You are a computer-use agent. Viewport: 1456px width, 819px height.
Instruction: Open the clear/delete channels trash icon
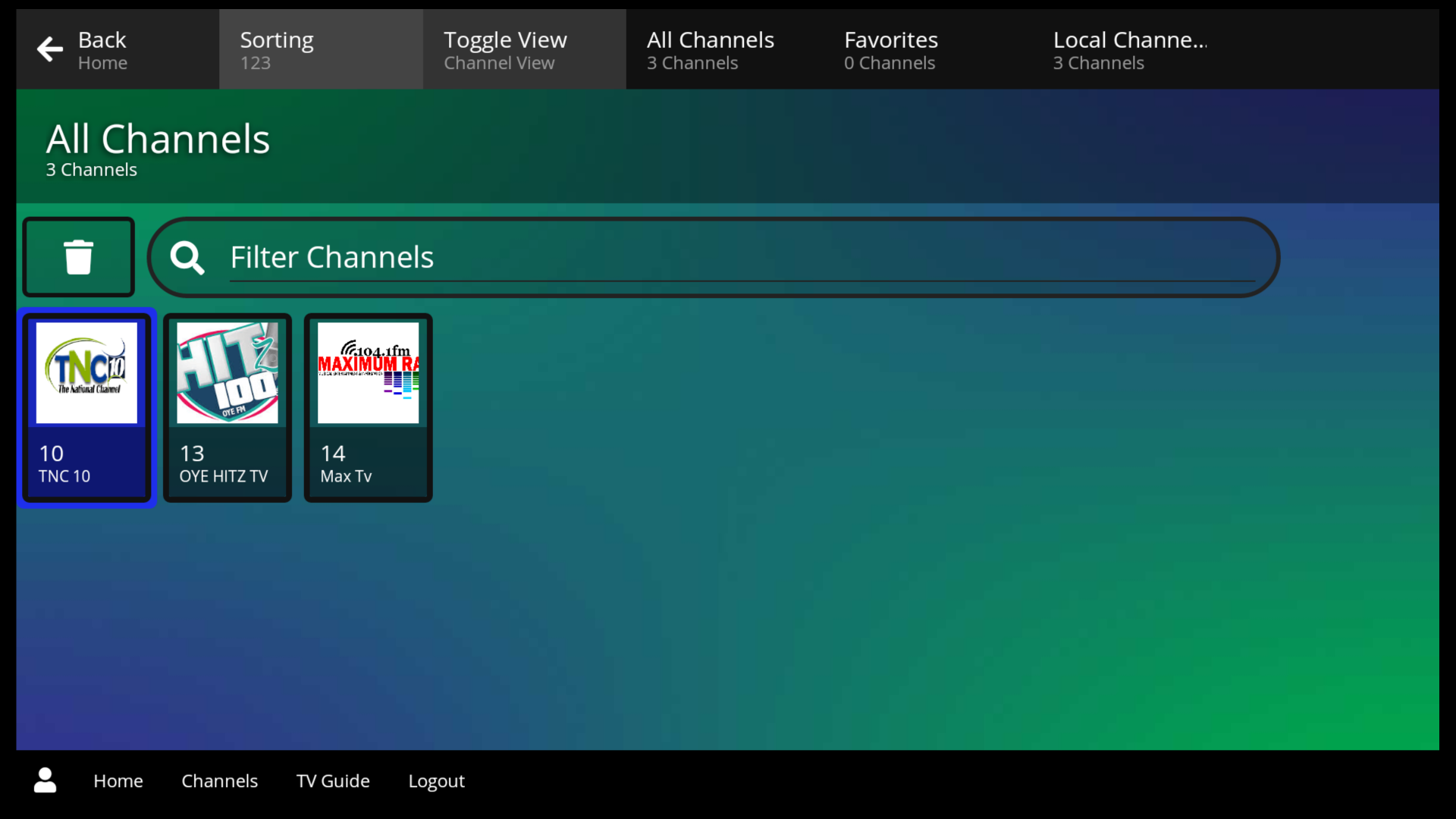78,256
